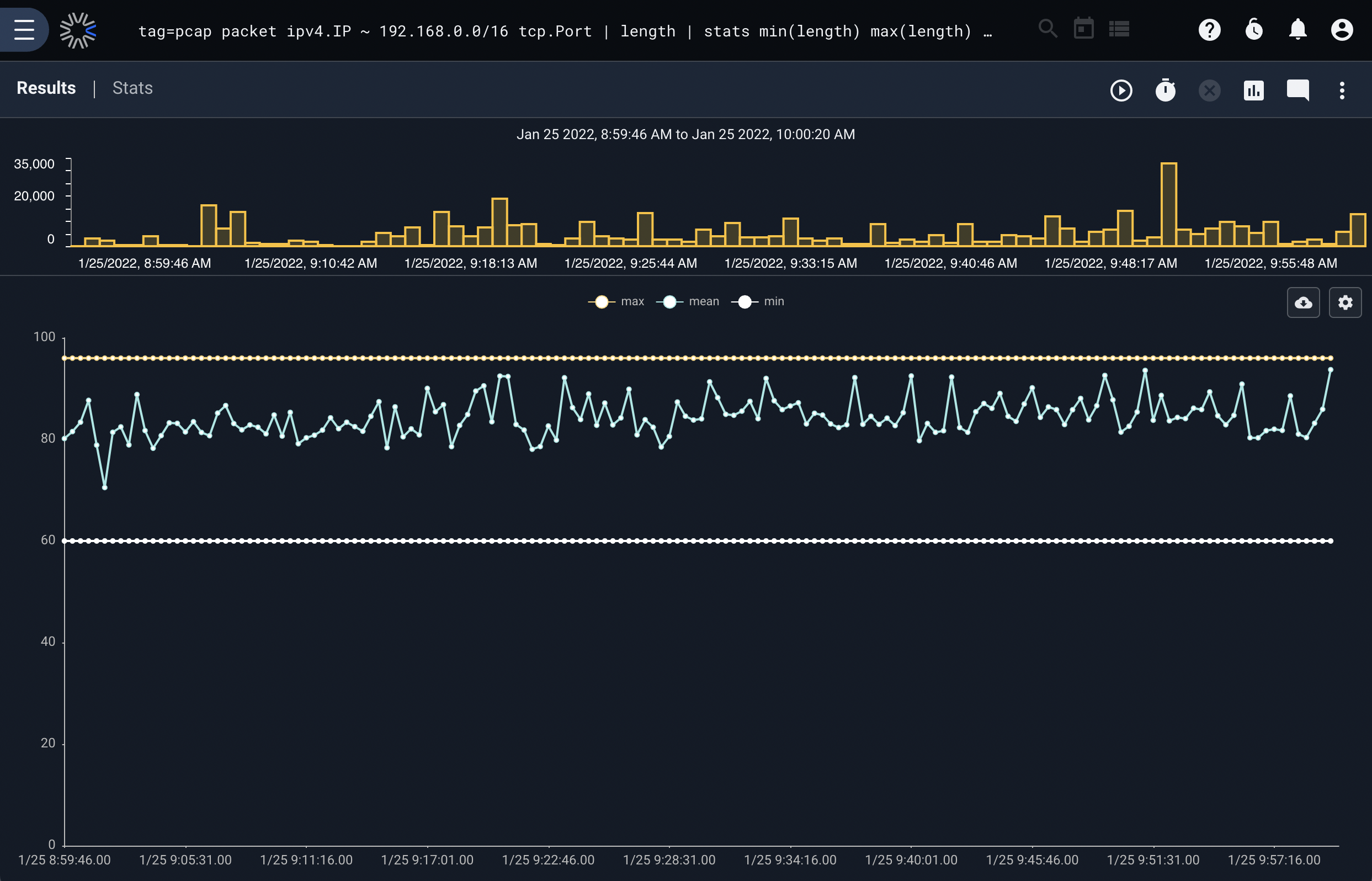Click the bar chart renderer icon

pyautogui.click(x=1253, y=91)
